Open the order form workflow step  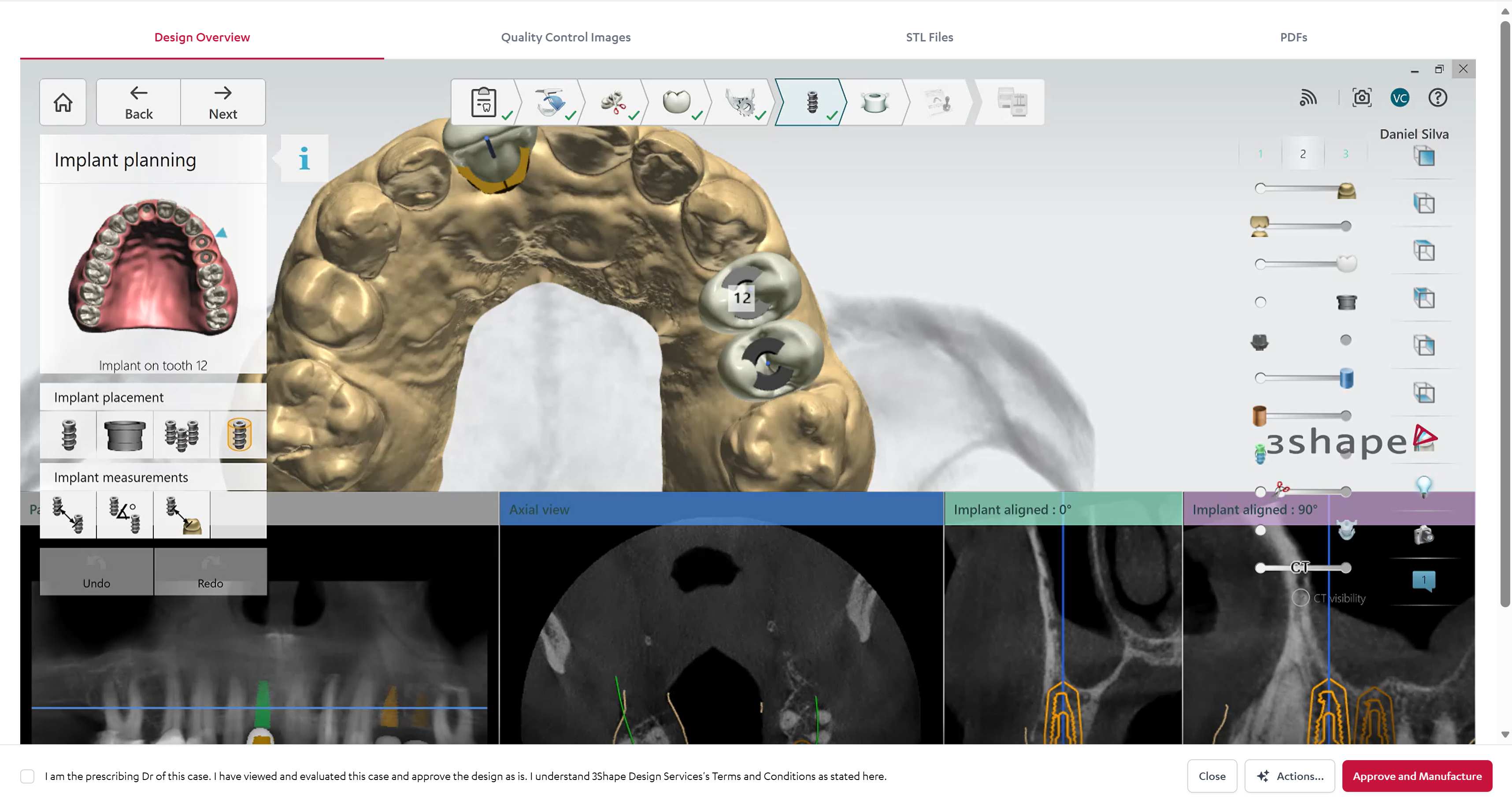[x=484, y=102]
